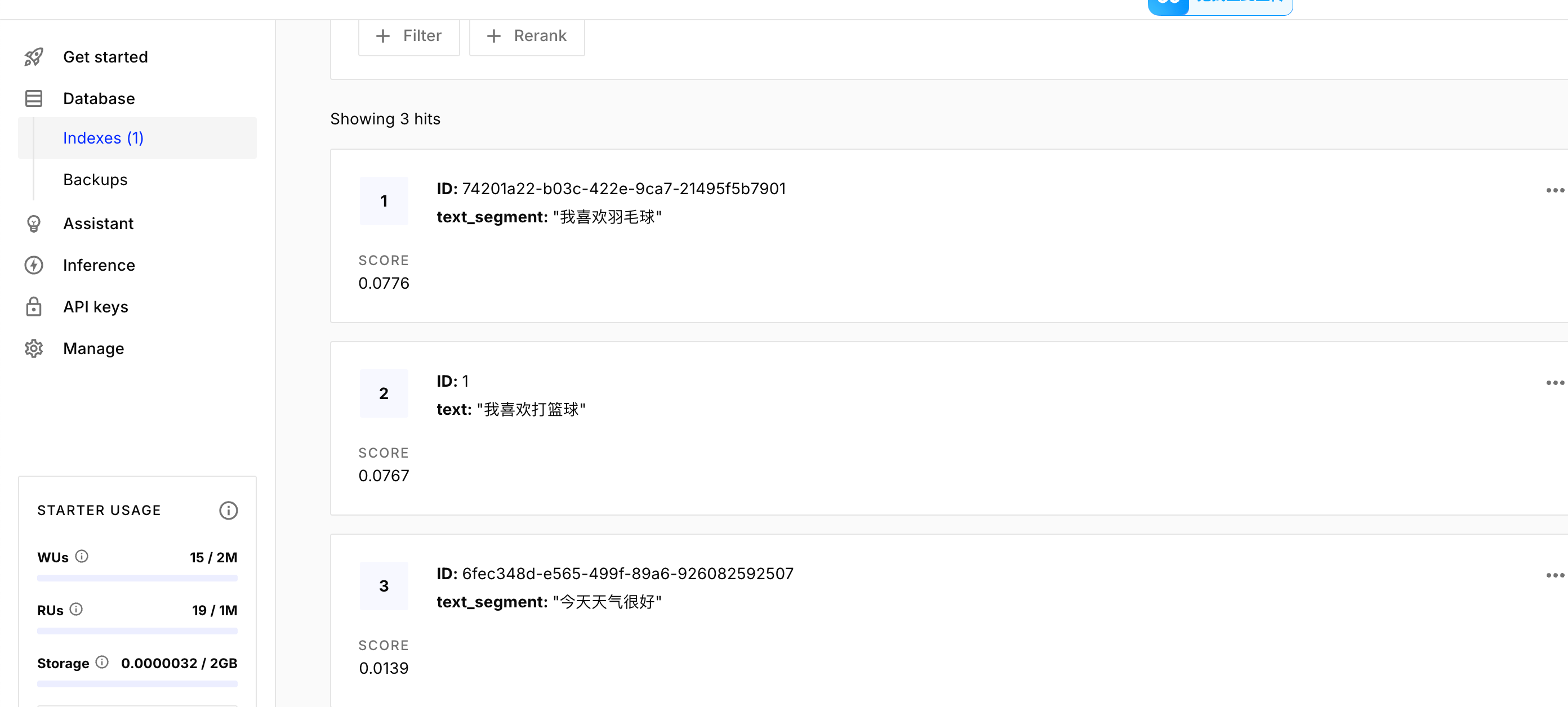
Task: Click the info icon next to Storage
Action: 103,662
